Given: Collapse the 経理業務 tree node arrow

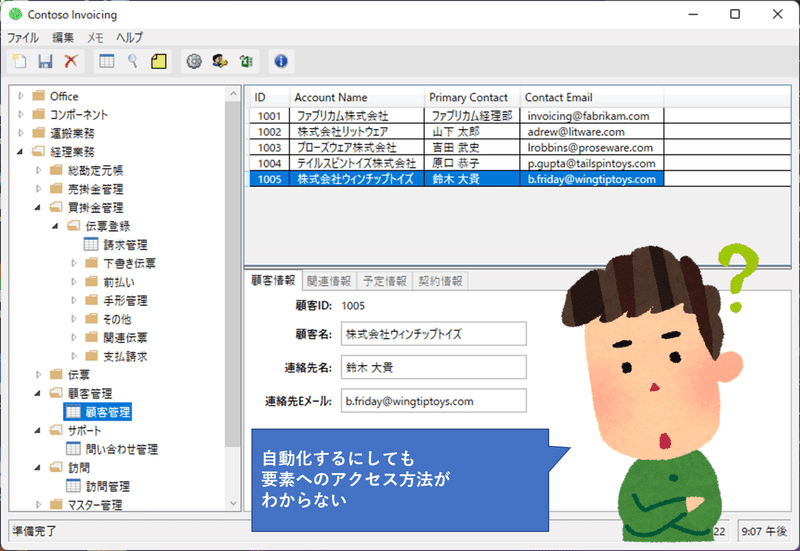Looking at the screenshot, I should [20, 152].
